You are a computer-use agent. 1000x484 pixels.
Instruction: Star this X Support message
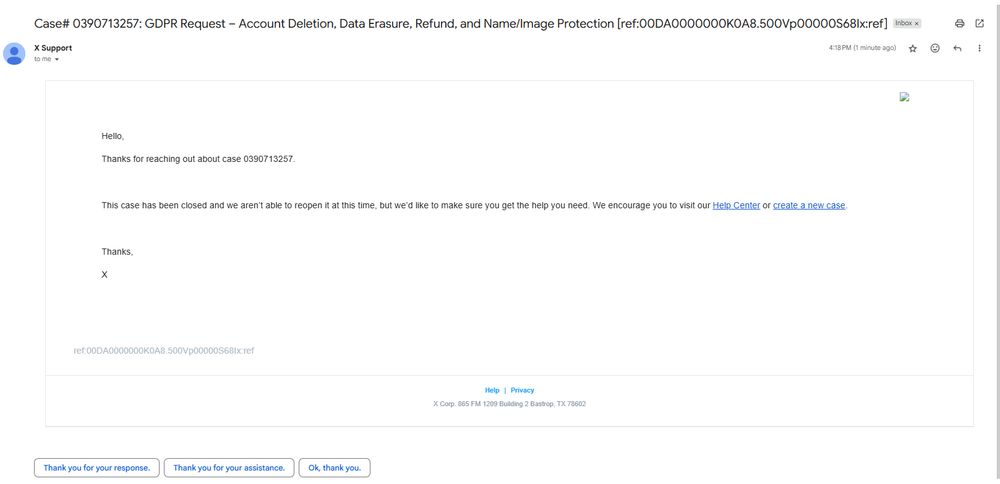[x=913, y=48]
